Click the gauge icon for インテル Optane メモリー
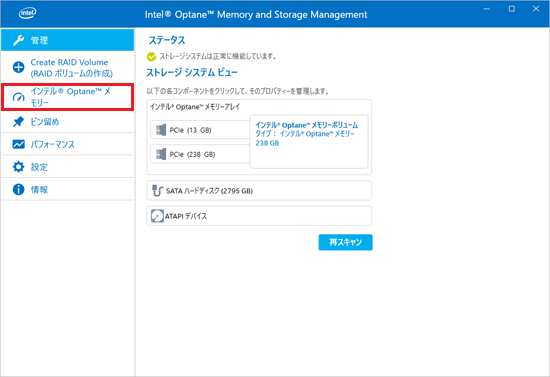The height and width of the screenshot is (377, 550). pos(19,97)
